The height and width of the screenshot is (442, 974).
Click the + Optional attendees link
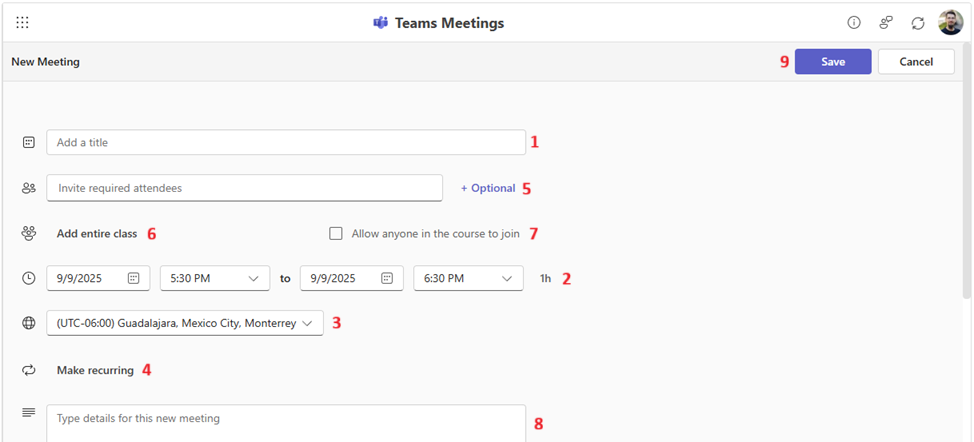[488, 188]
